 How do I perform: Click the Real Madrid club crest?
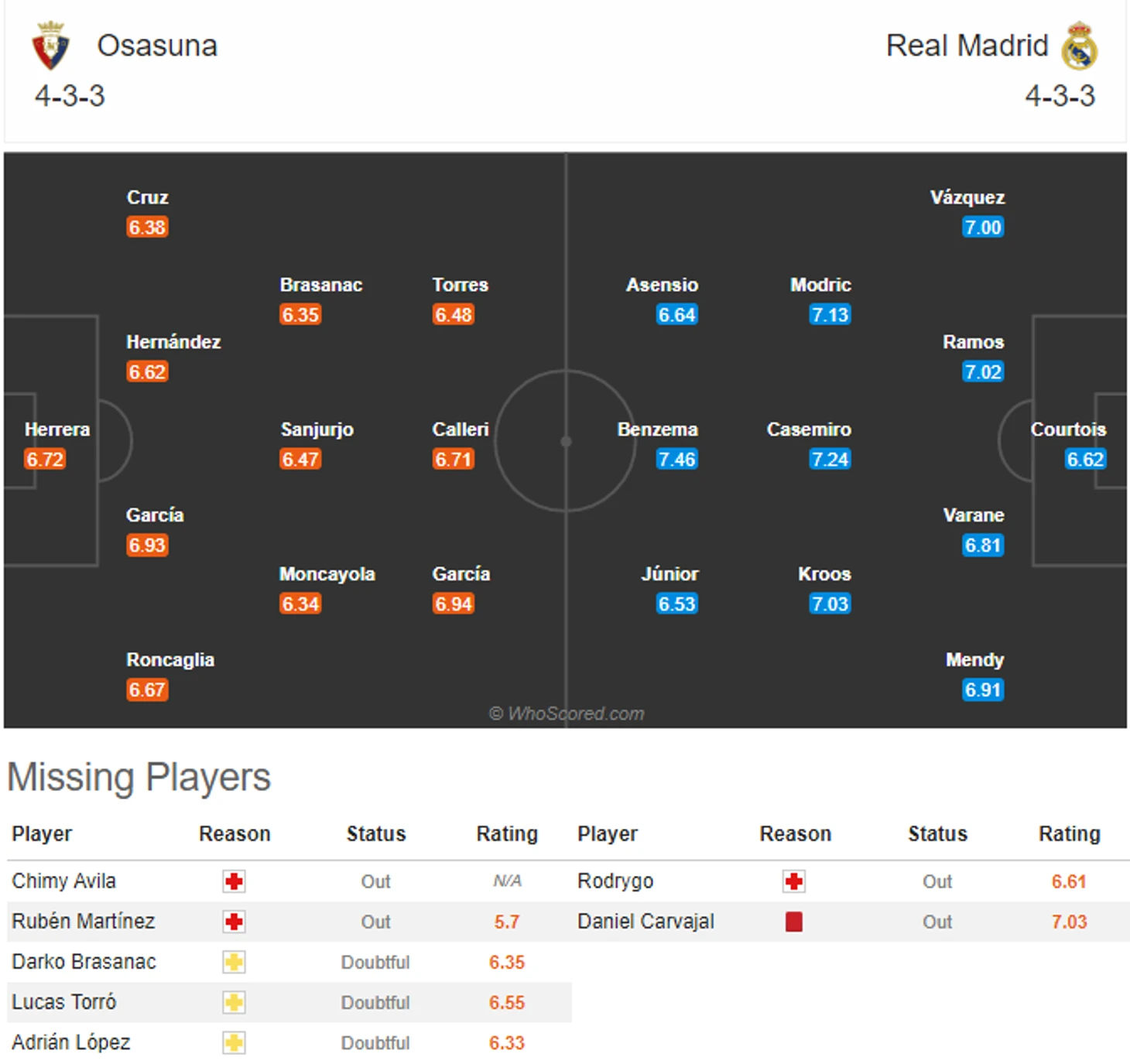(1079, 46)
